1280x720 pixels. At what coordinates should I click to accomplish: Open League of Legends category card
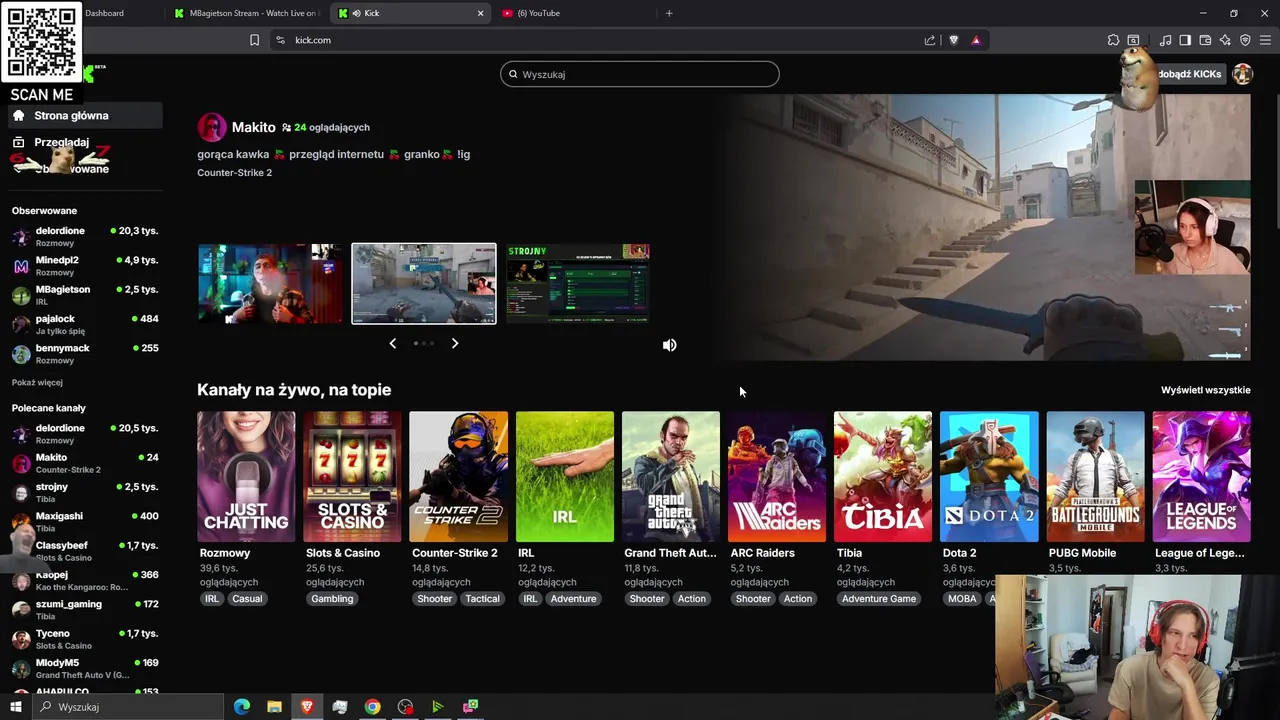(1201, 476)
